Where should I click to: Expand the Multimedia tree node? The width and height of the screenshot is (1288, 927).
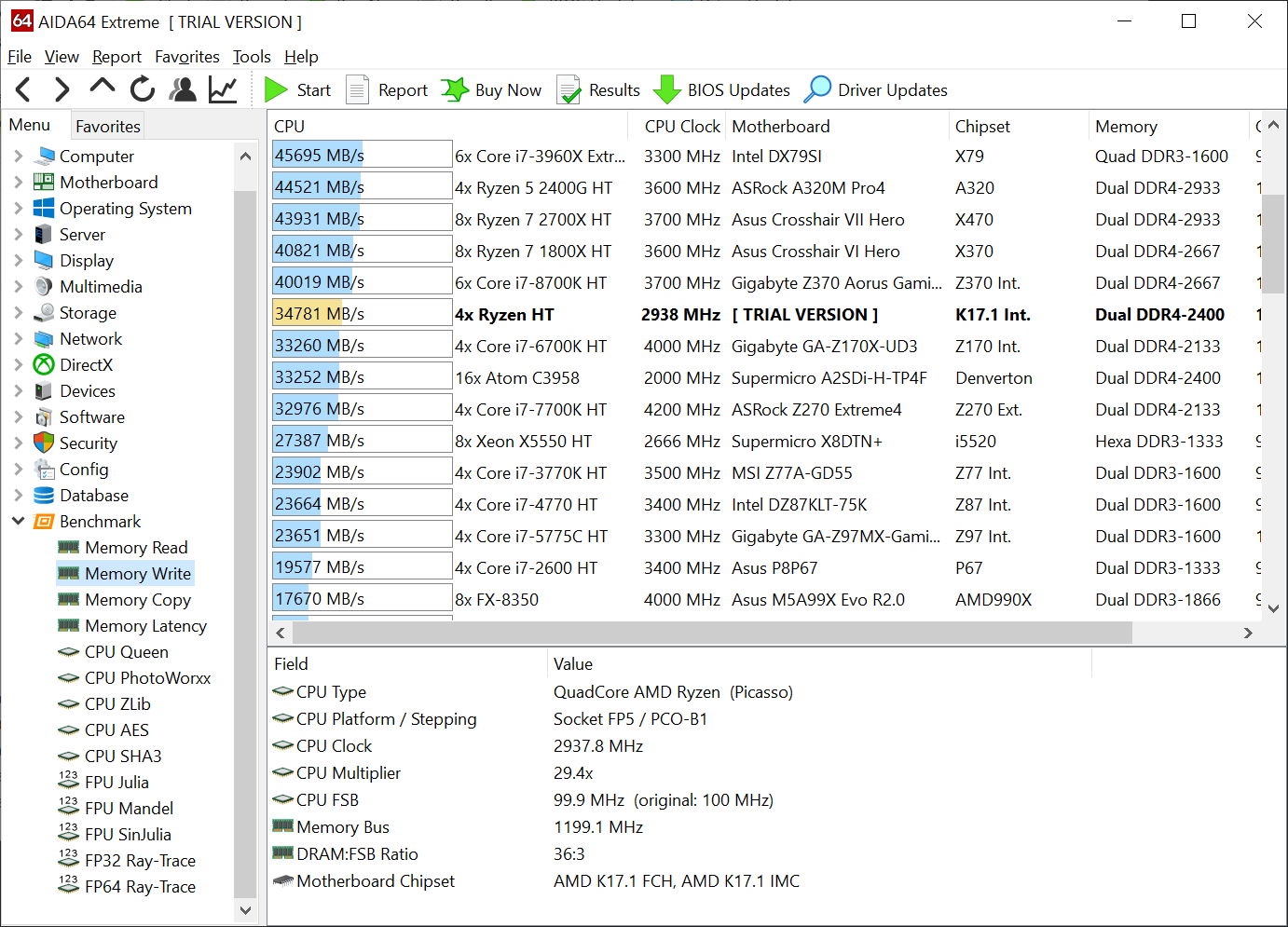click(x=18, y=287)
